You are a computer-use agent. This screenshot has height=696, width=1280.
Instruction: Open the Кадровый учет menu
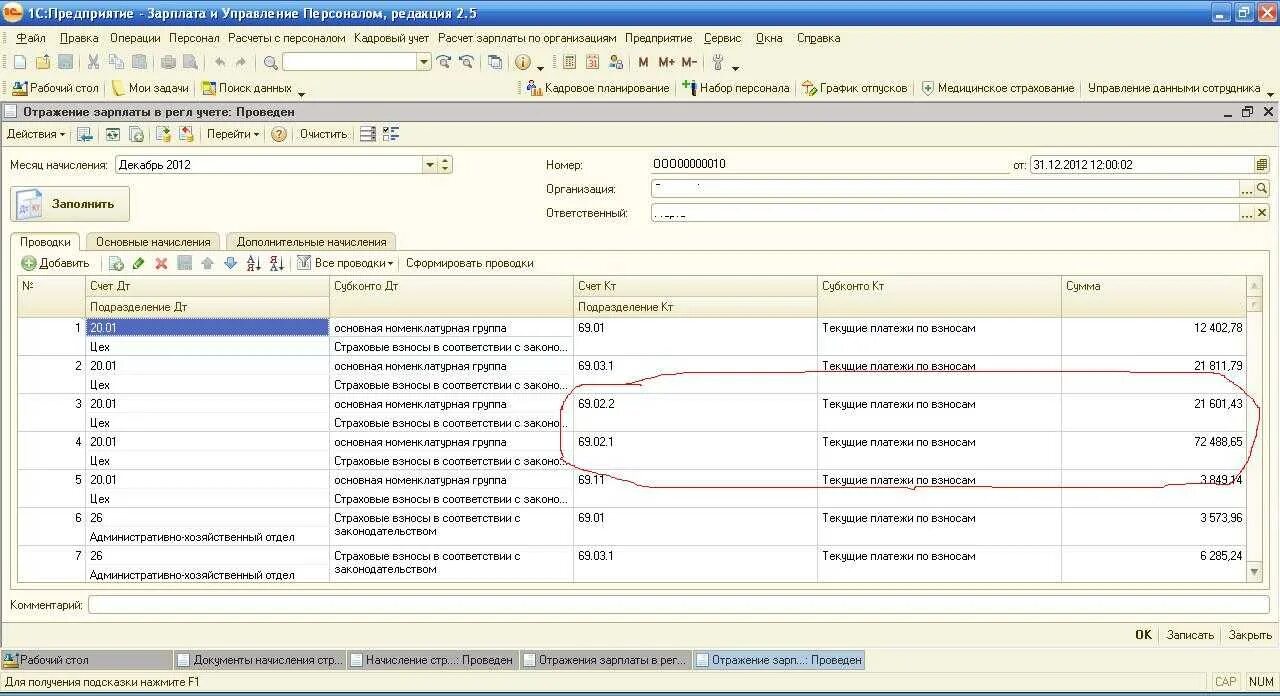coord(391,38)
